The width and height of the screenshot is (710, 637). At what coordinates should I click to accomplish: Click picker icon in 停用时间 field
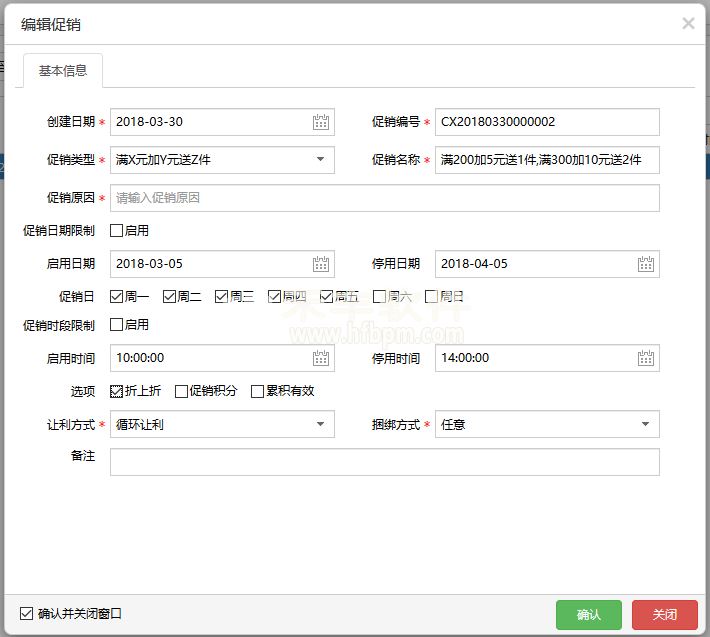click(645, 358)
